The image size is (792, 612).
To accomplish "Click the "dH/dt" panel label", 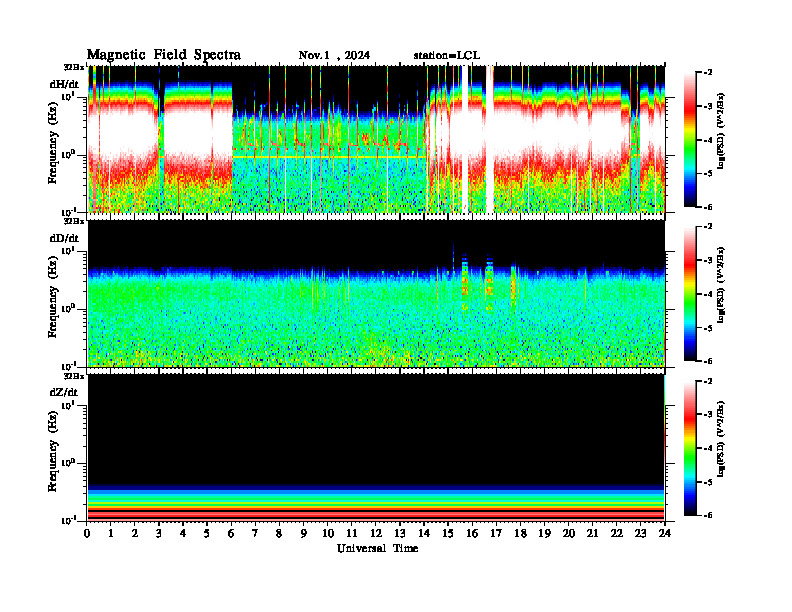I will (x=64, y=84).
